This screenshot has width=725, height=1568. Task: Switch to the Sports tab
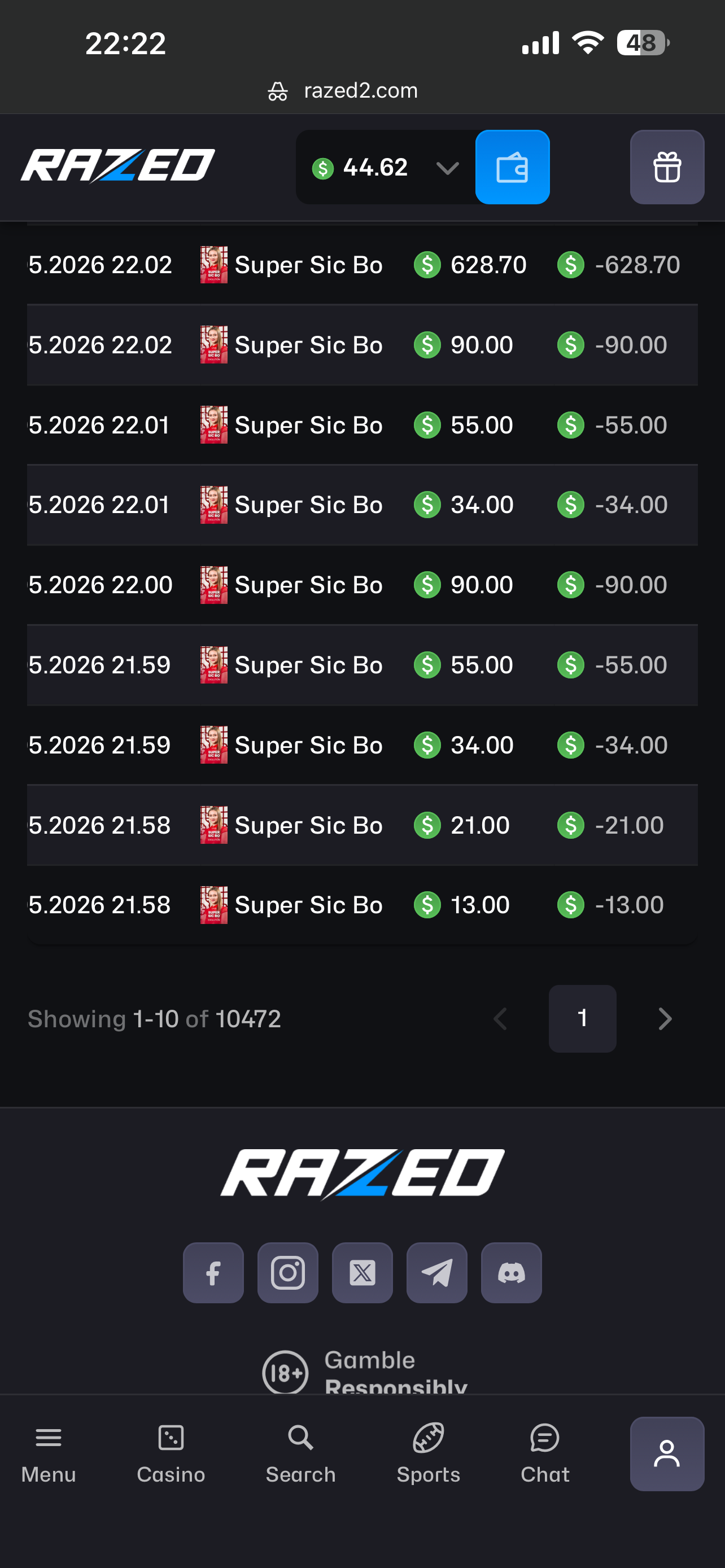(429, 1454)
